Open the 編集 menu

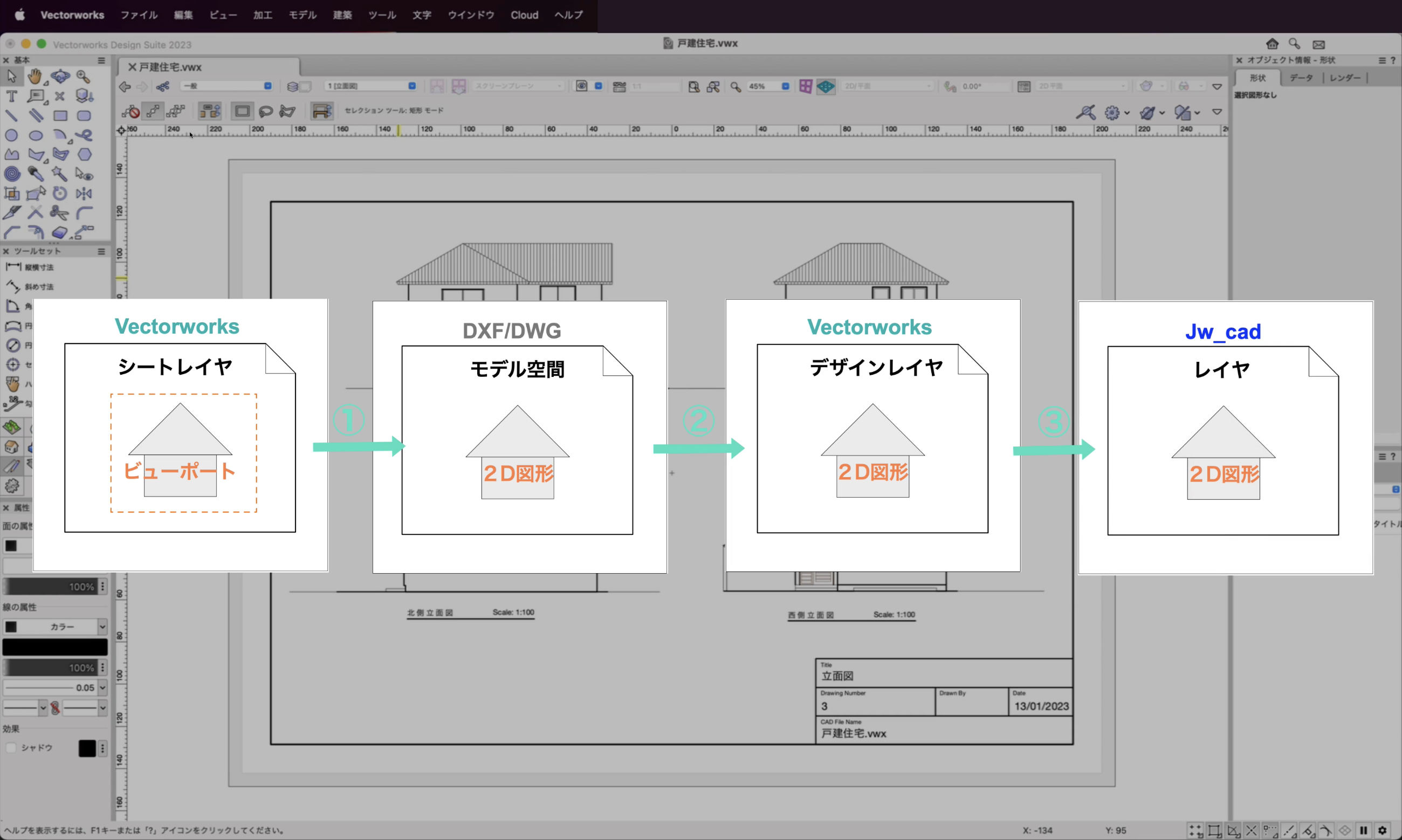tap(183, 15)
